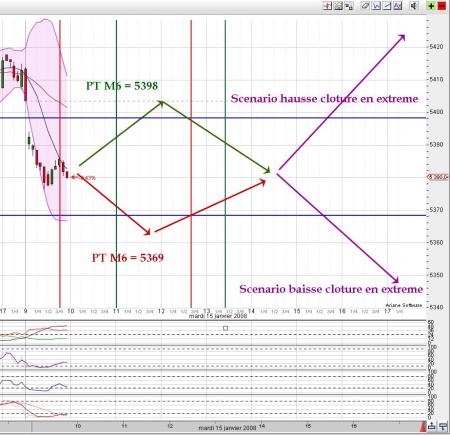This screenshot has height=435, width=450.
Task: Click the green plus zoom-in button
Action: pos(431,6)
